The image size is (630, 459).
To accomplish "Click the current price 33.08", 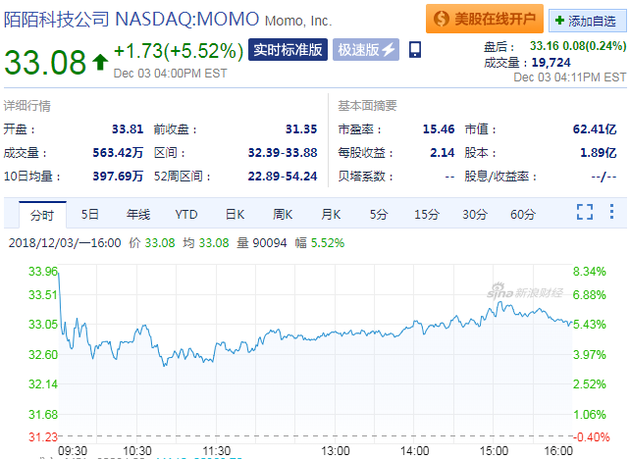I will click(x=45, y=62).
